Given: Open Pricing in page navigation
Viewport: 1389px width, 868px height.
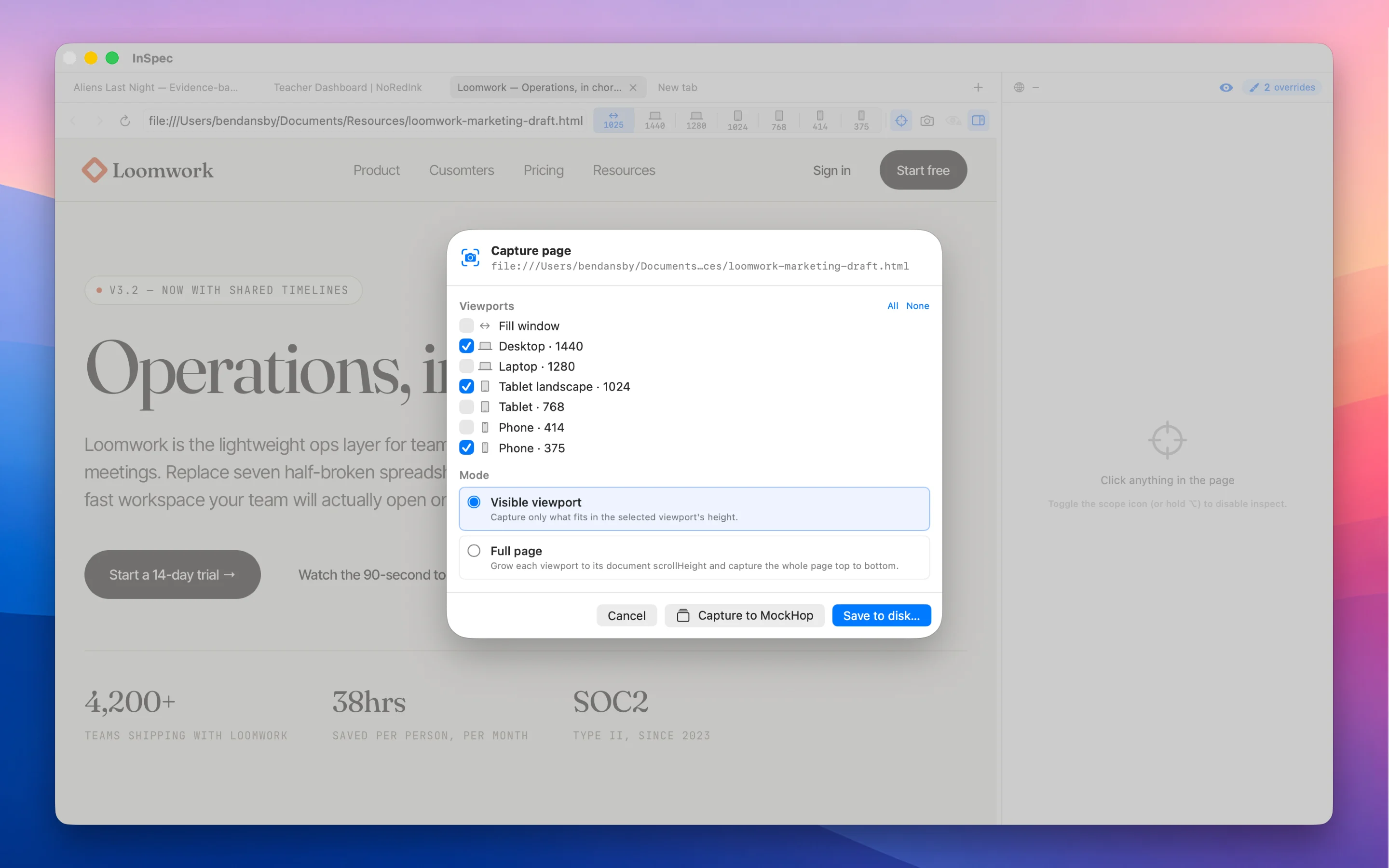Looking at the screenshot, I should (544, 171).
